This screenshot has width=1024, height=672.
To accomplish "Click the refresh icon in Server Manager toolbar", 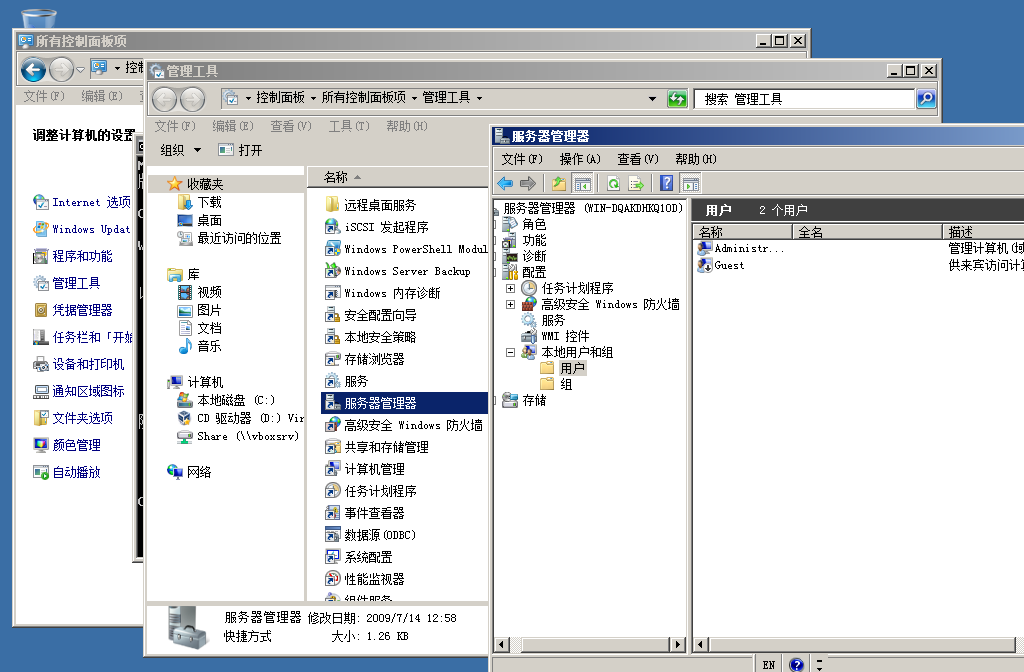I will pos(613,184).
